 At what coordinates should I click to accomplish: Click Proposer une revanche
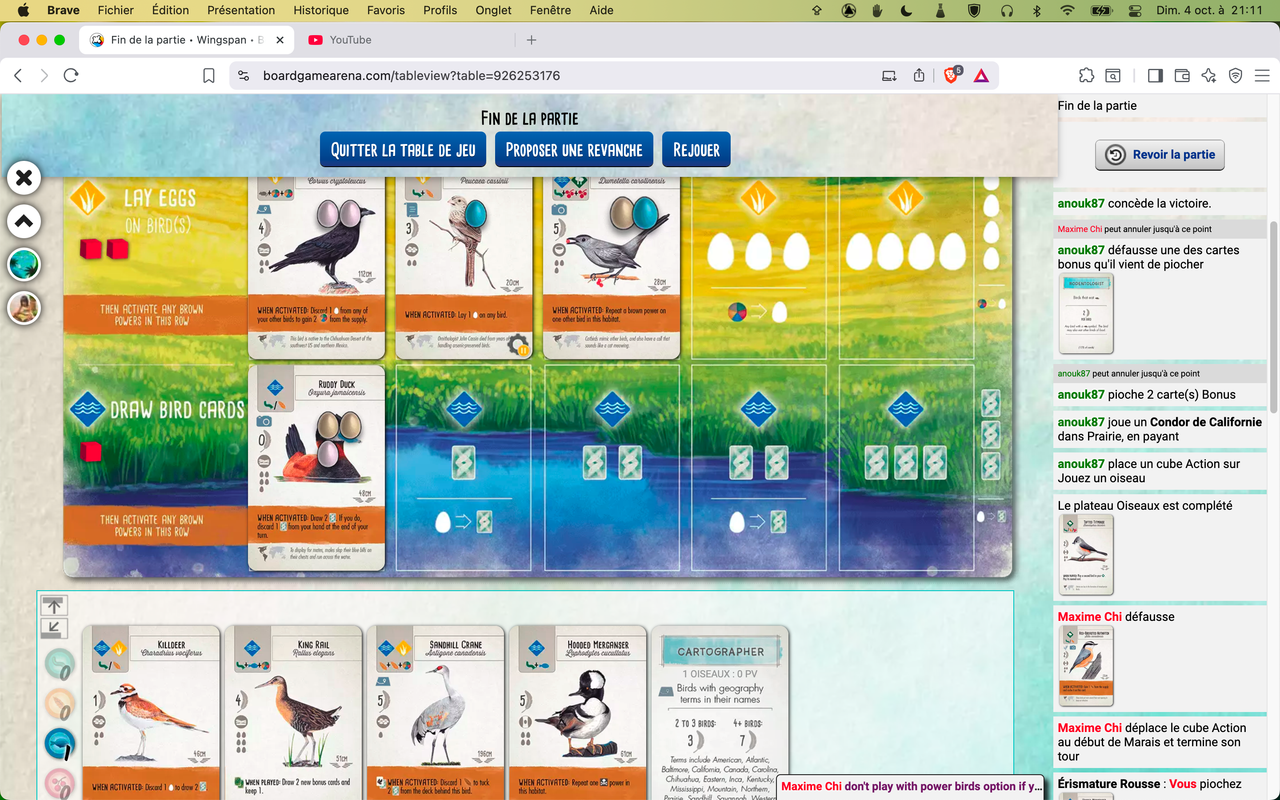pyautogui.click(x=574, y=150)
